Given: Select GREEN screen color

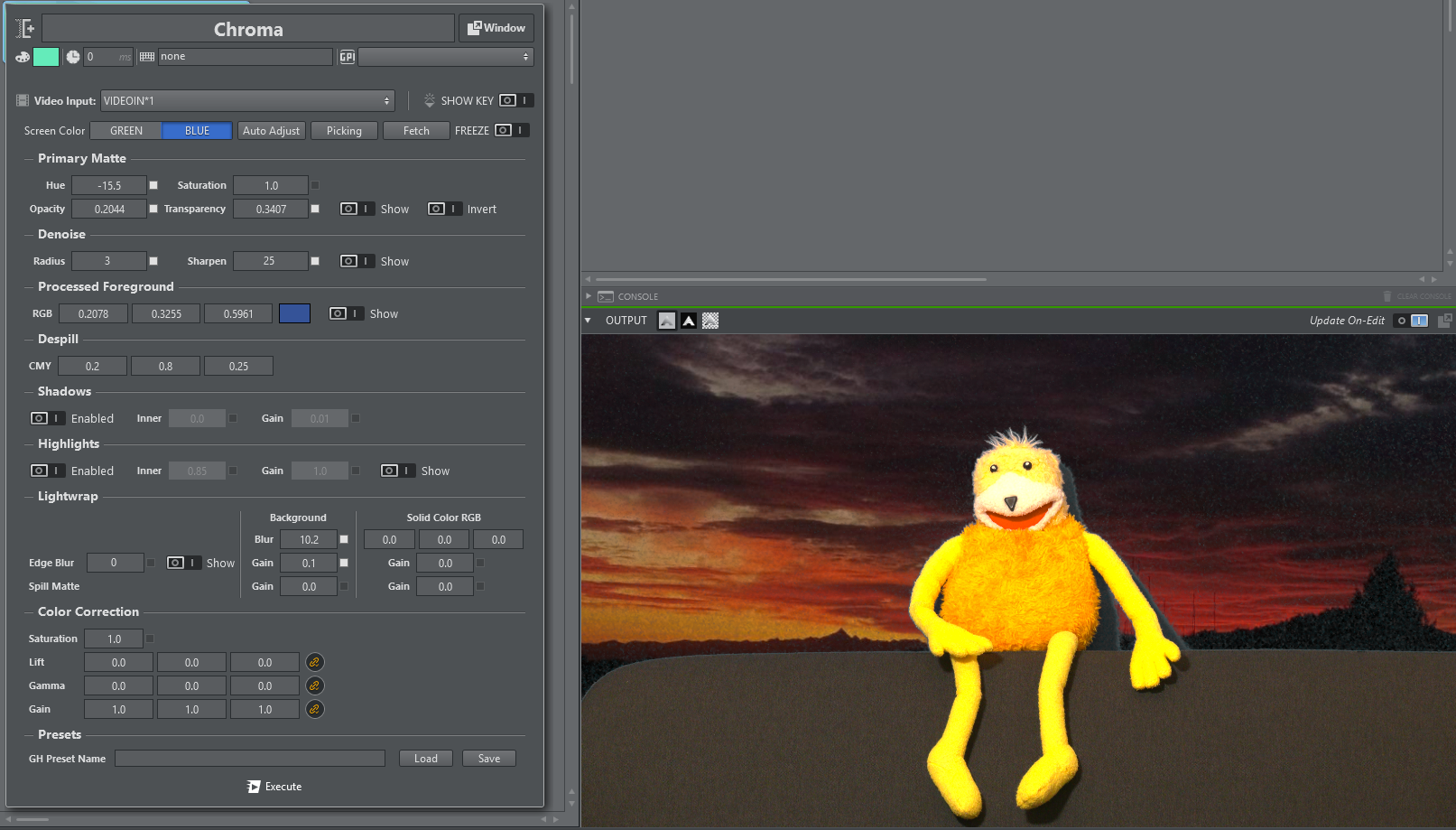Looking at the screenshot, I should tap(126, 131).
